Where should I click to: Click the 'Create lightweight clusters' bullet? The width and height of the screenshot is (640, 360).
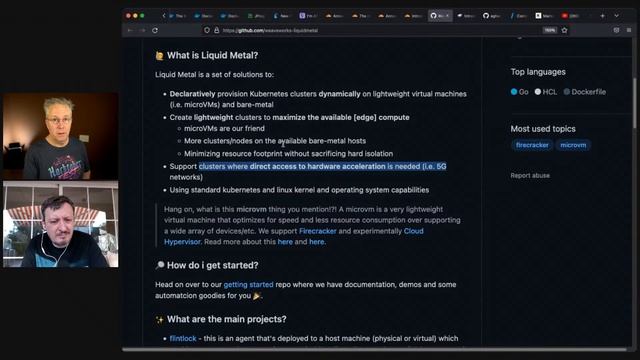tap(289, 117)
